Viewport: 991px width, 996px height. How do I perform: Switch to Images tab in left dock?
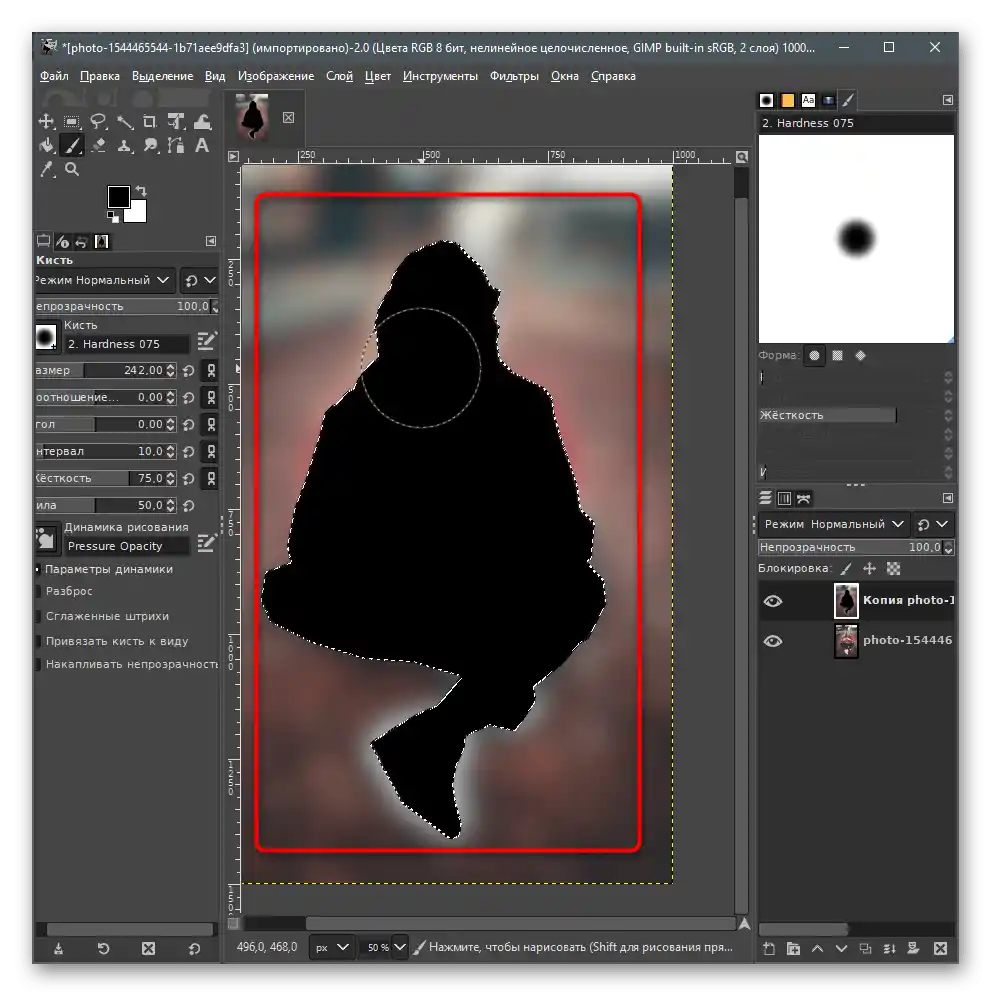102,241
